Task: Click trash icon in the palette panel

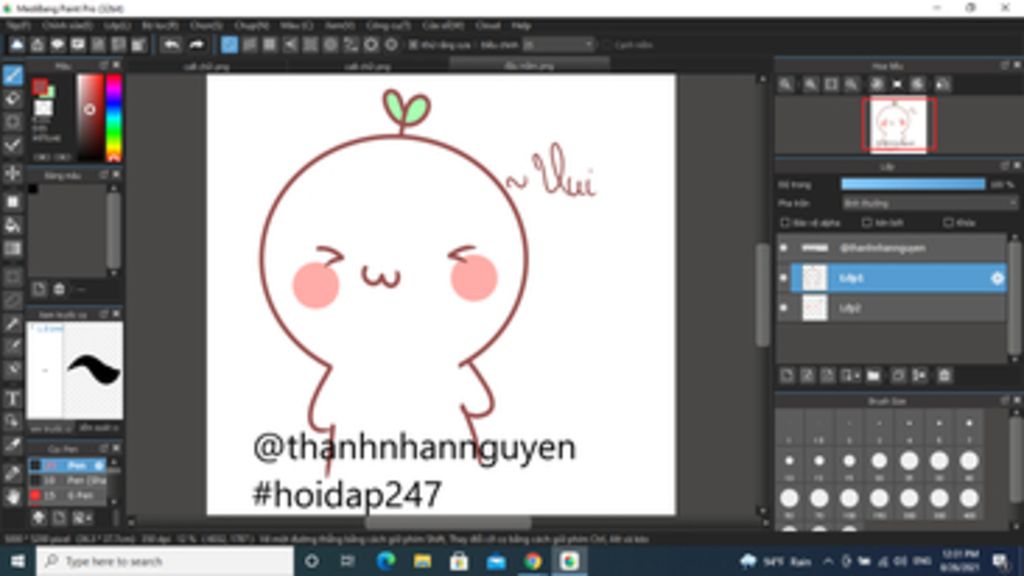Action: 59,289
